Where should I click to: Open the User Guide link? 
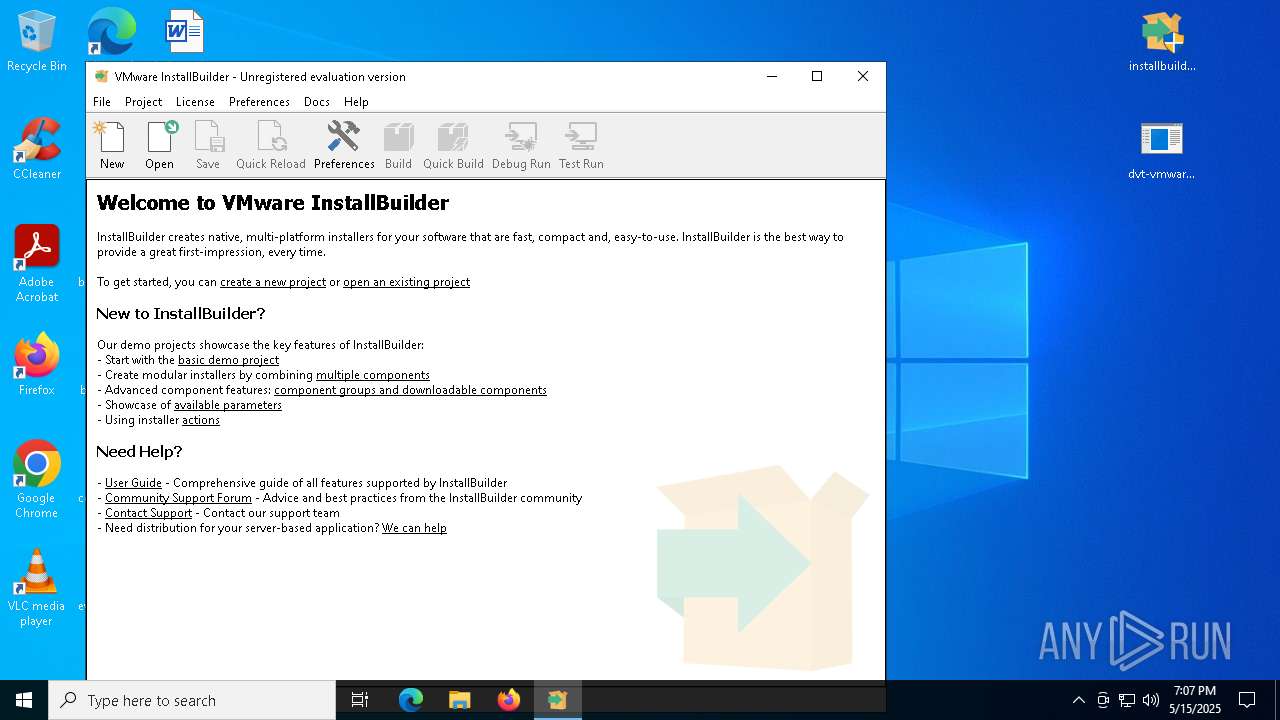[x=133, y=483]
